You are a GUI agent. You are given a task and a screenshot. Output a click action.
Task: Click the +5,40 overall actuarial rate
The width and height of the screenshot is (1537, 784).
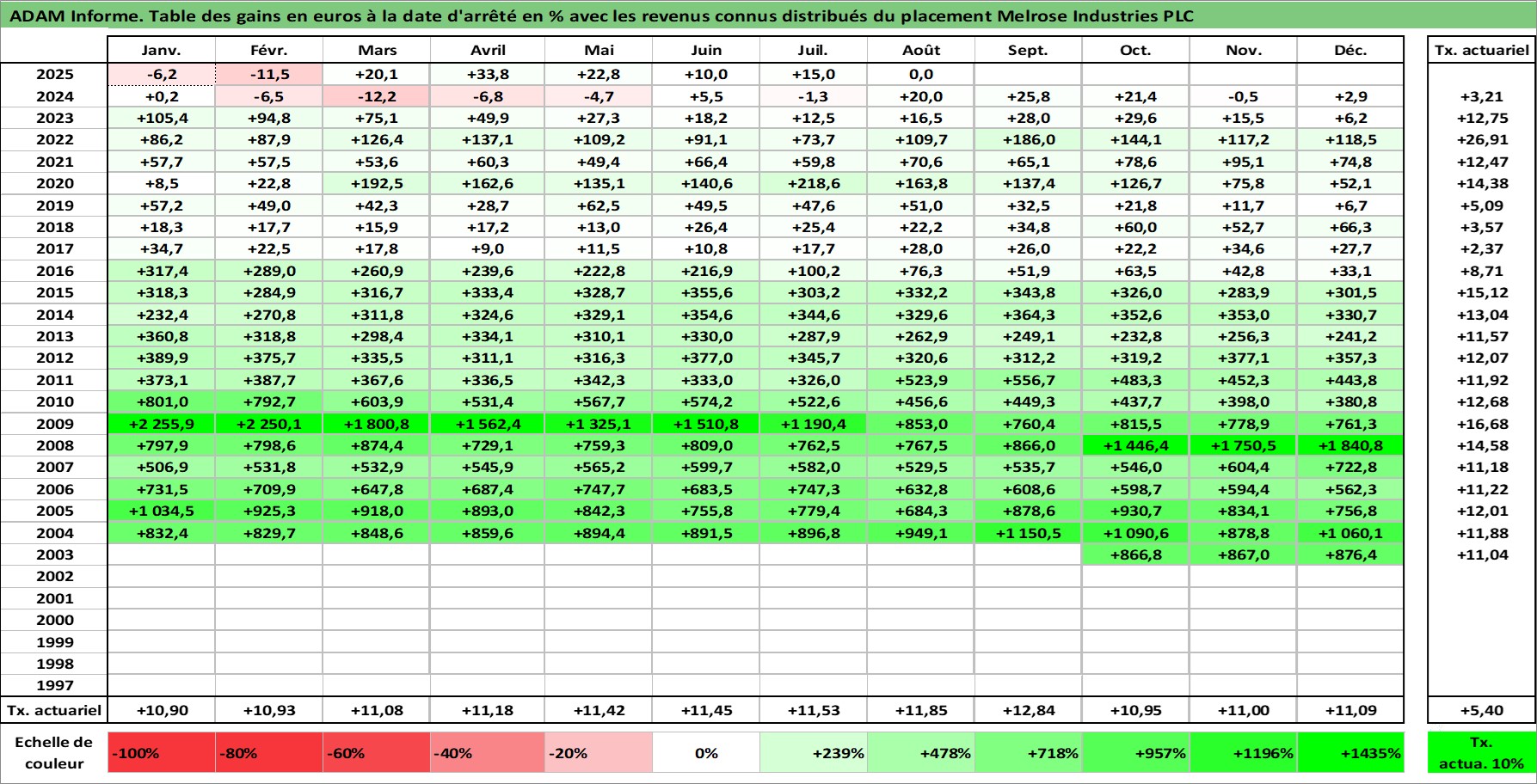[x=1482, y=710]
